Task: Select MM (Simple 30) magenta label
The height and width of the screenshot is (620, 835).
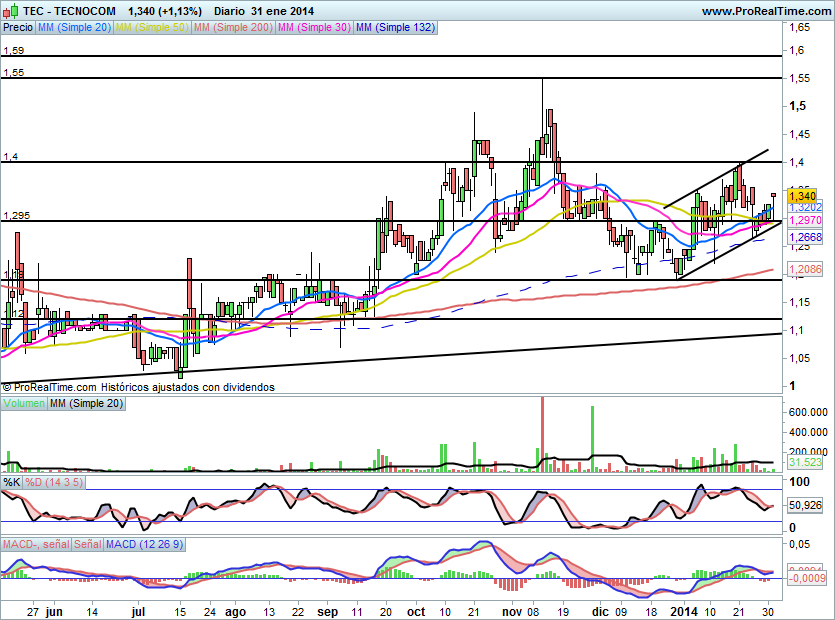Action: [x=314, y=27]
